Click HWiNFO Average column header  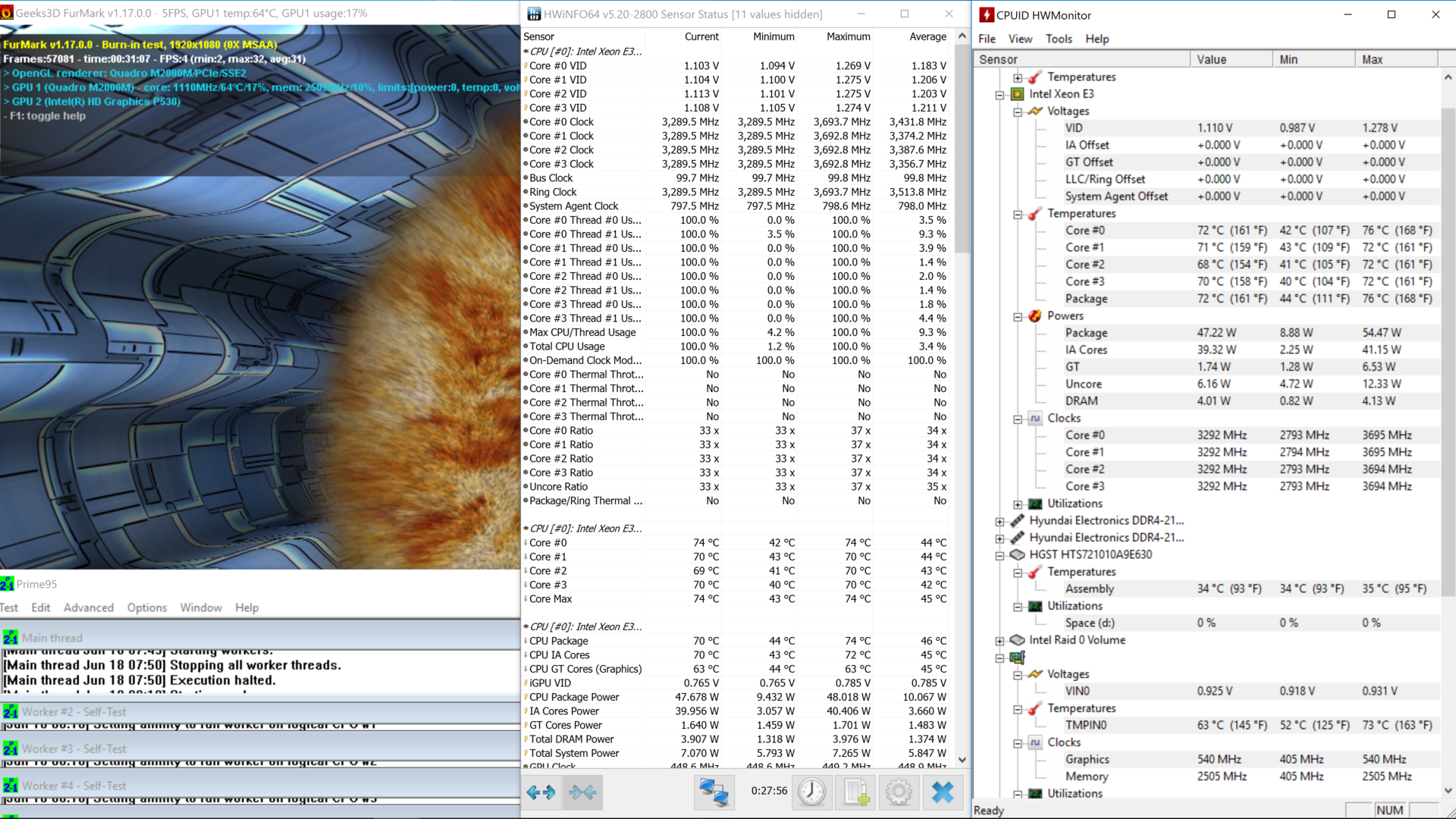tap(927, 36)
